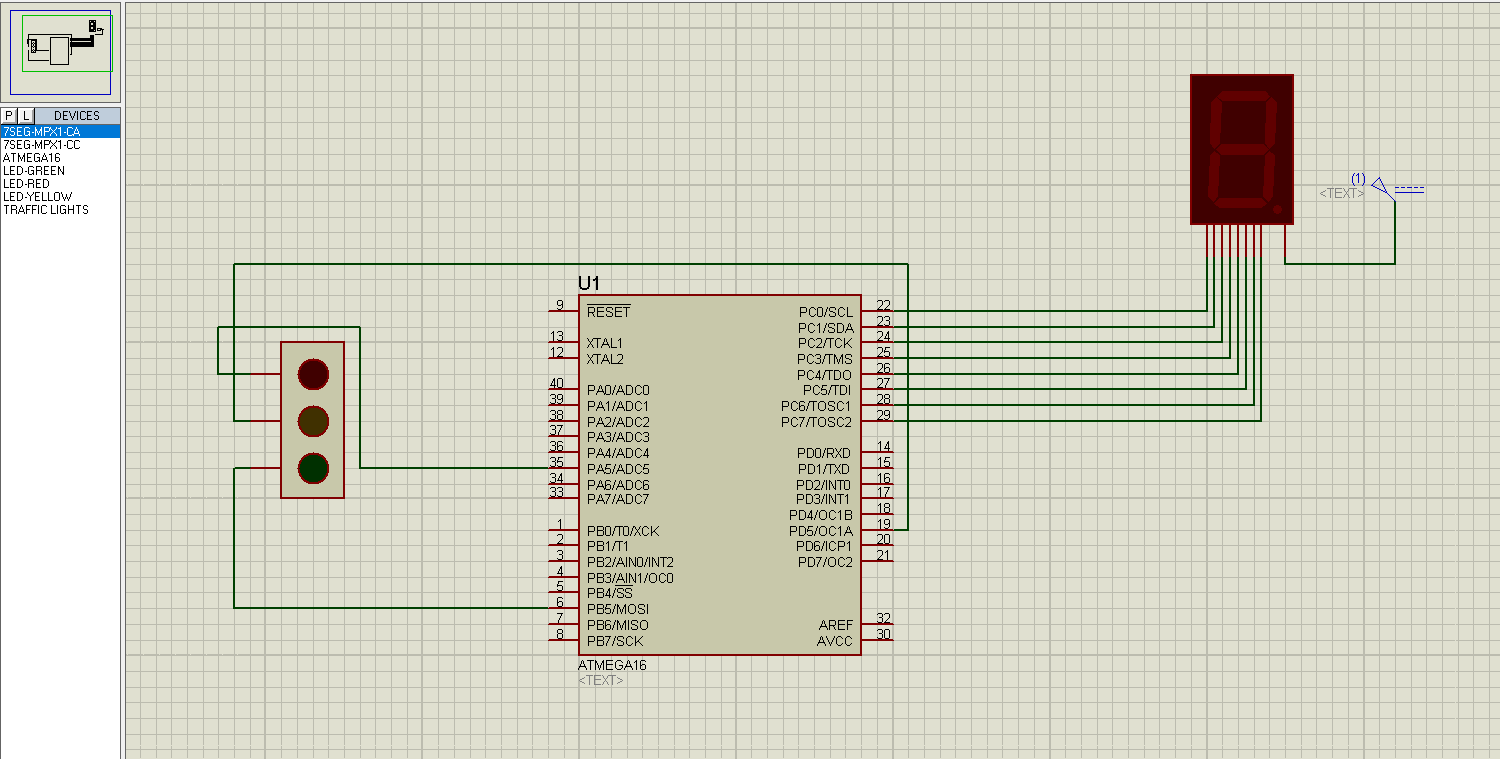Open the library manager with L button
1500x759 pixels.
[25, 114]
